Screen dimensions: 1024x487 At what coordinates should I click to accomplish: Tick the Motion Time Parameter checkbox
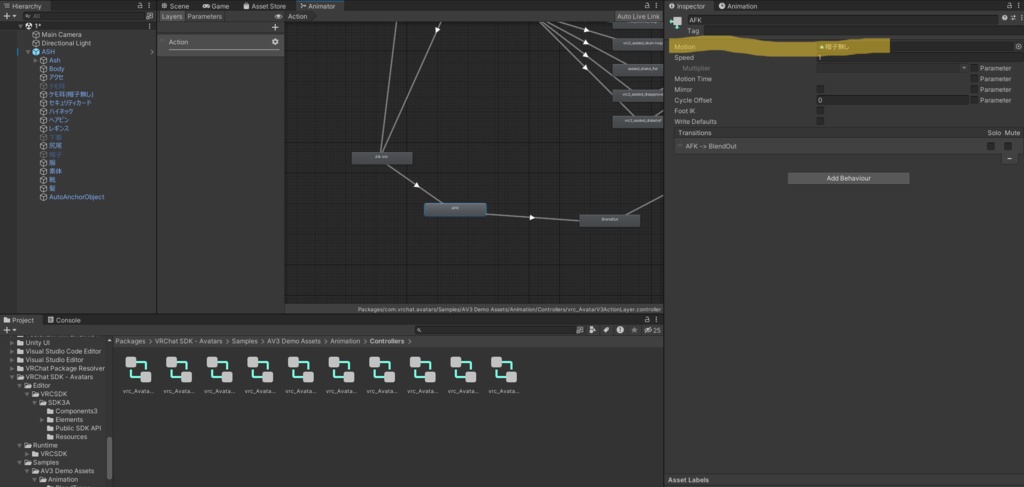pyautogui.click(x=974, y=79)
